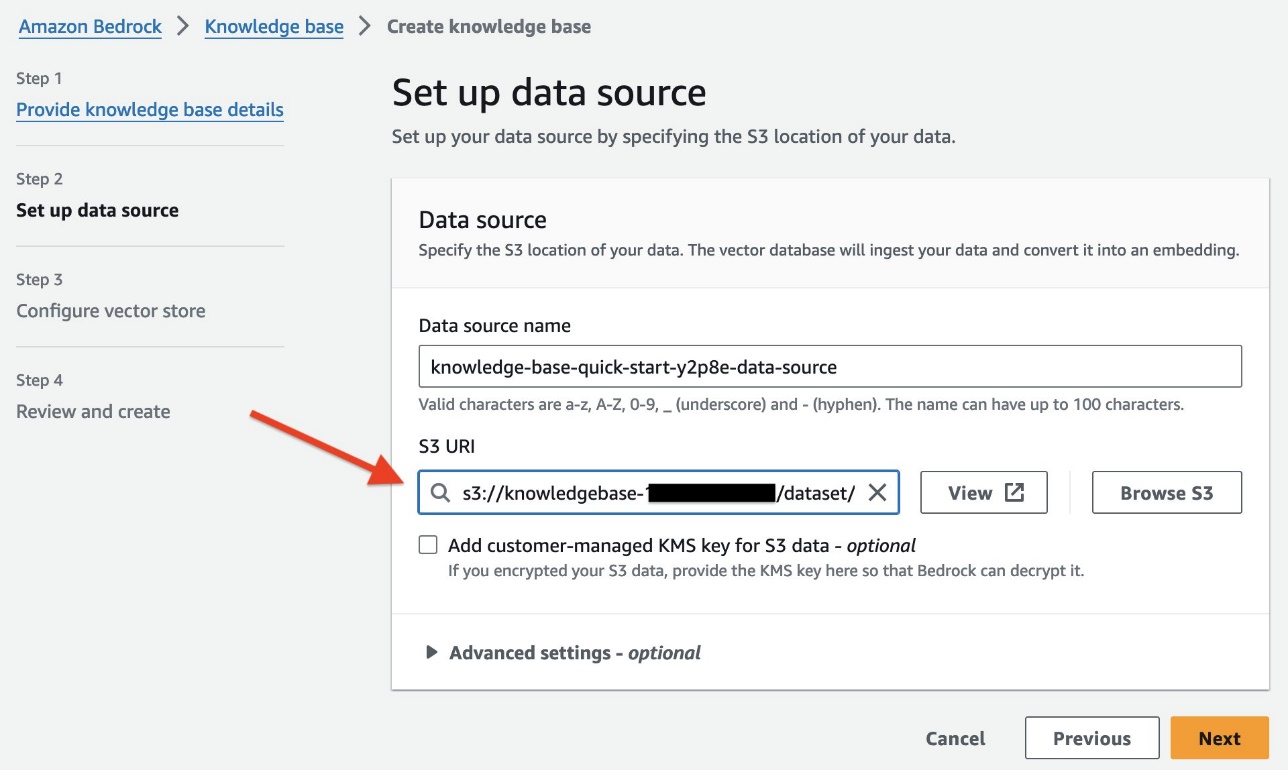Viewport: 1288px width, 770px height.
Task: Expand the Advanced settings section
Action: 564,653
